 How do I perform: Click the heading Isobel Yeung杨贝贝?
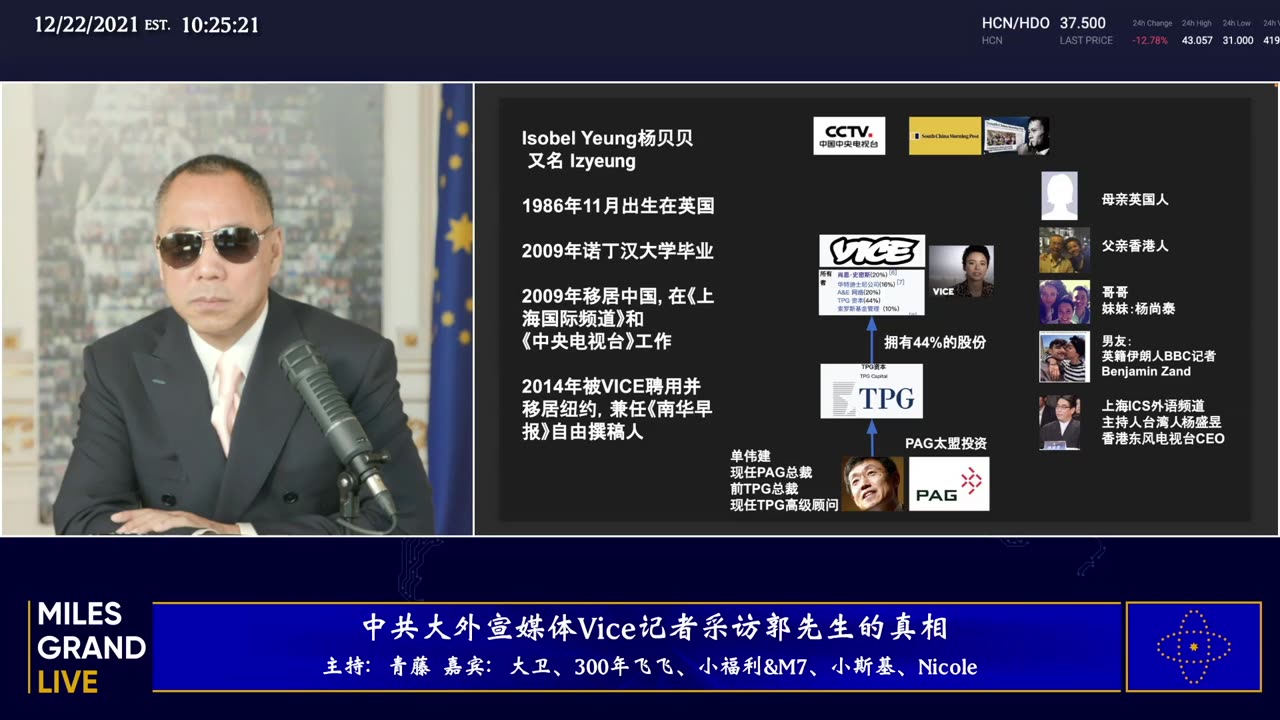(607, 139)
